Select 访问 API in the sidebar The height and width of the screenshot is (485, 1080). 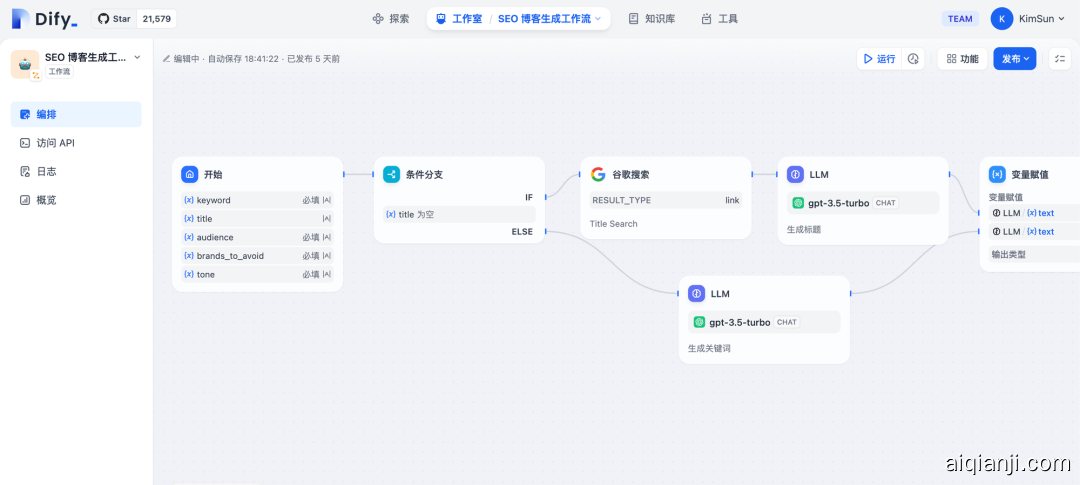pyautogui.click(x=56, y=143)
